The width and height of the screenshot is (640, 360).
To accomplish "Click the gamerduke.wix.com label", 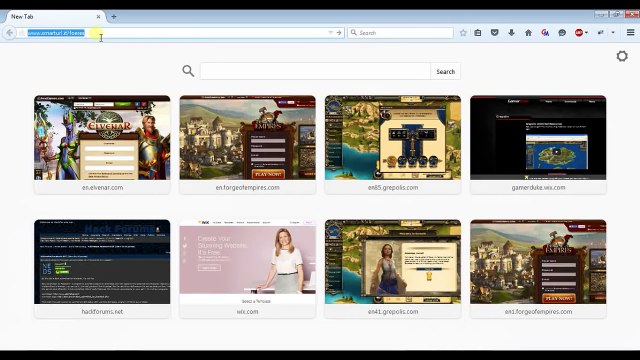I will coord(538,188).
